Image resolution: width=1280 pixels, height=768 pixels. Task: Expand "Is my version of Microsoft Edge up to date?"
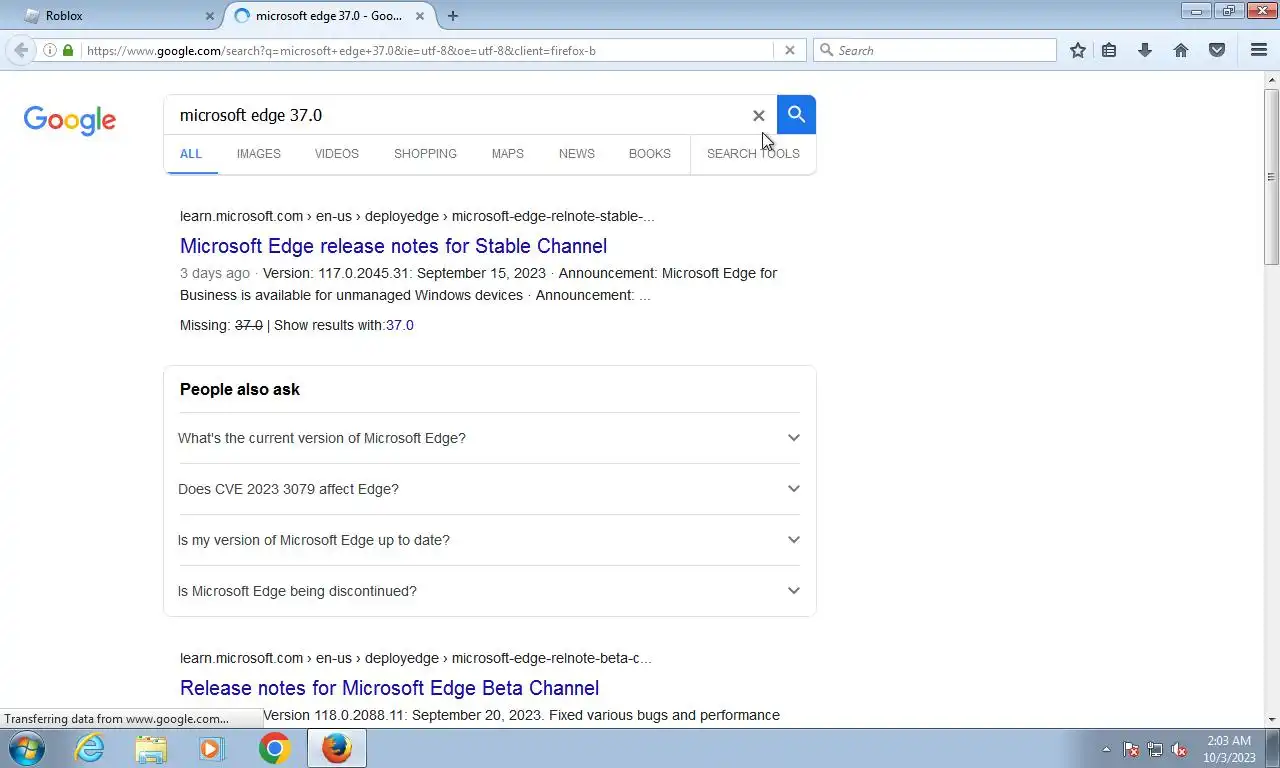[x=490, y=540]
